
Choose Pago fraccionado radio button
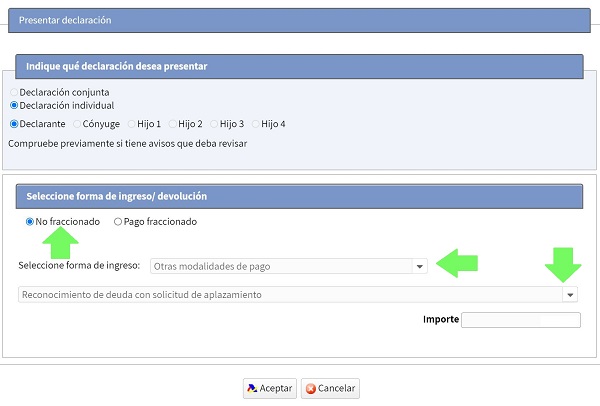[x=118, y=221]
